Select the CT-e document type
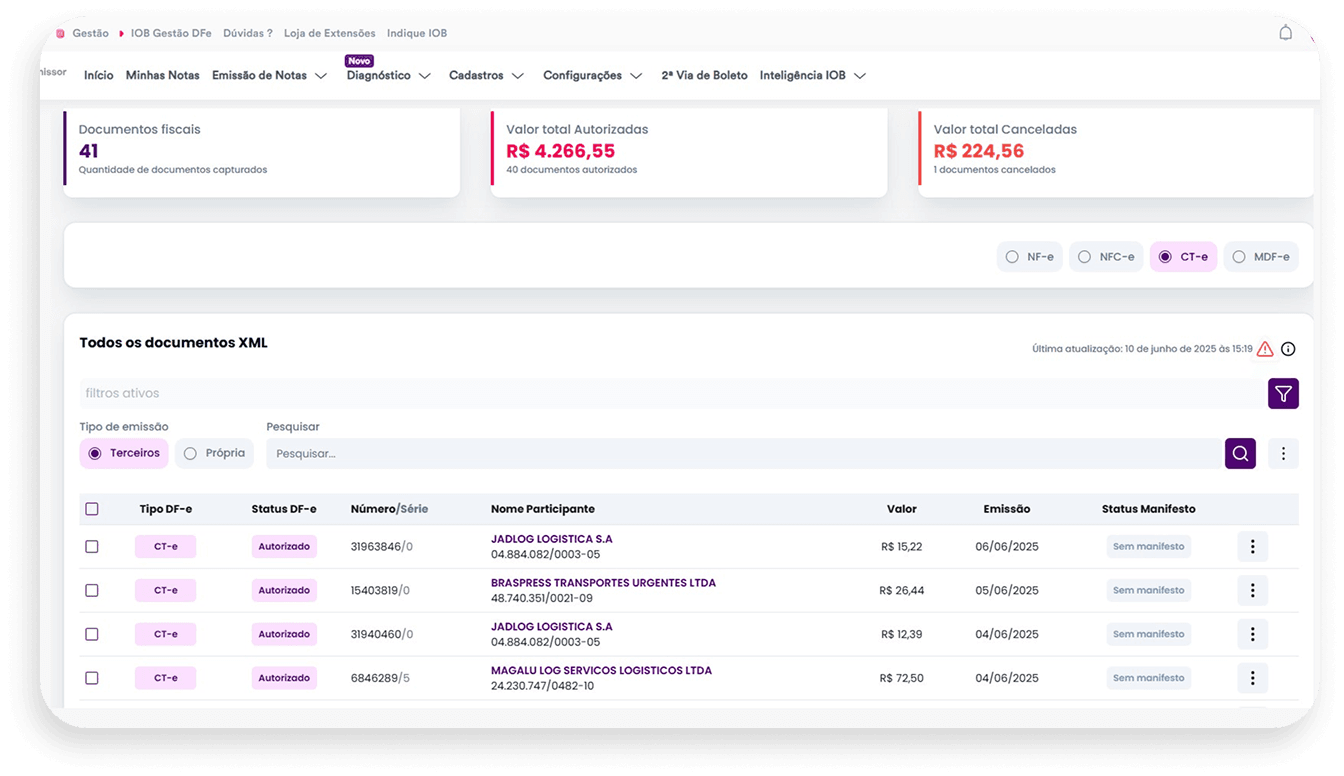Screen dimensions: 1344x776 pyautogui.click(x=1183, y=257)
